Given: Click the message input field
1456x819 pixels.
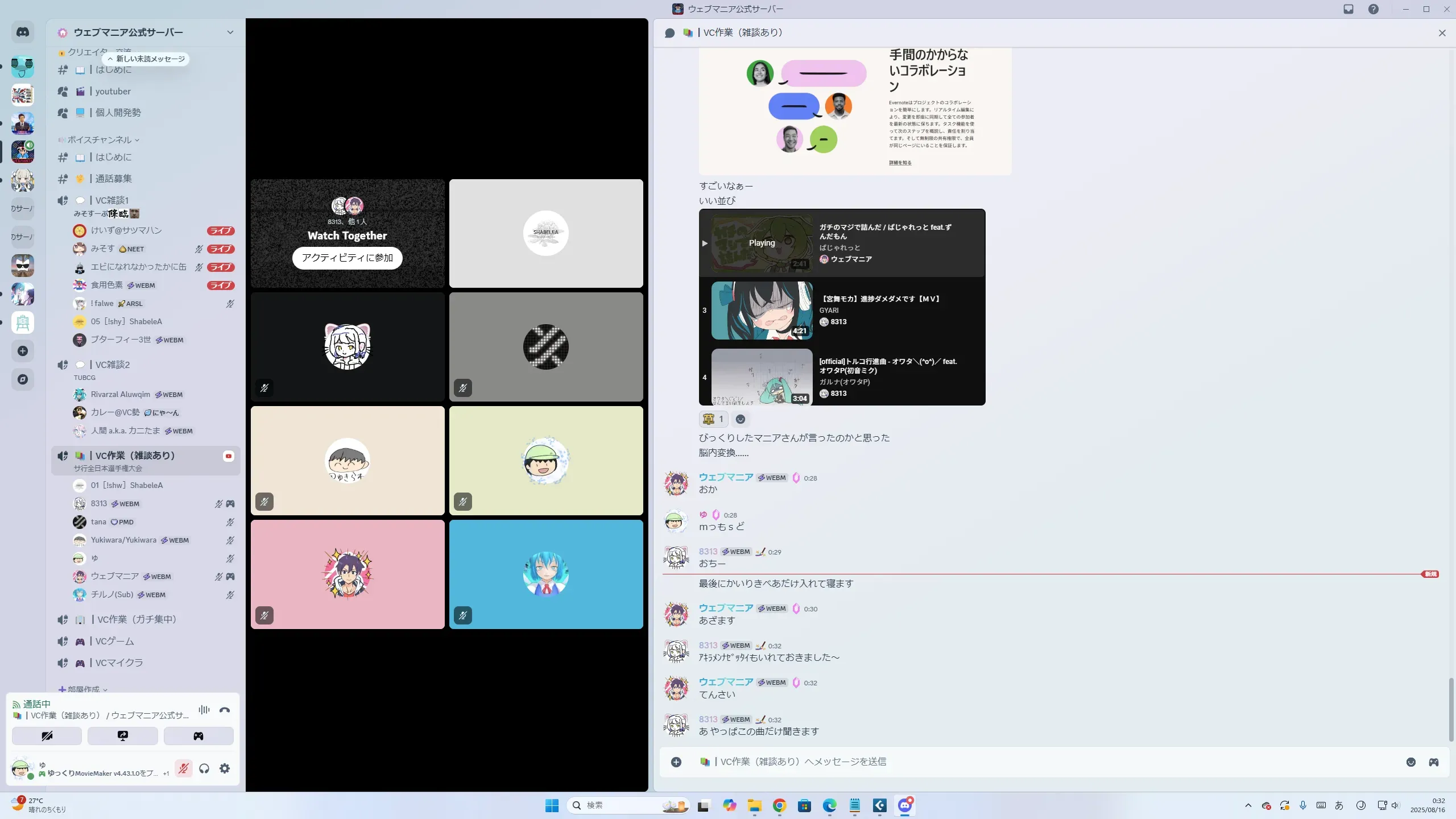Looking at the screenshot, I should (1024, 762).
